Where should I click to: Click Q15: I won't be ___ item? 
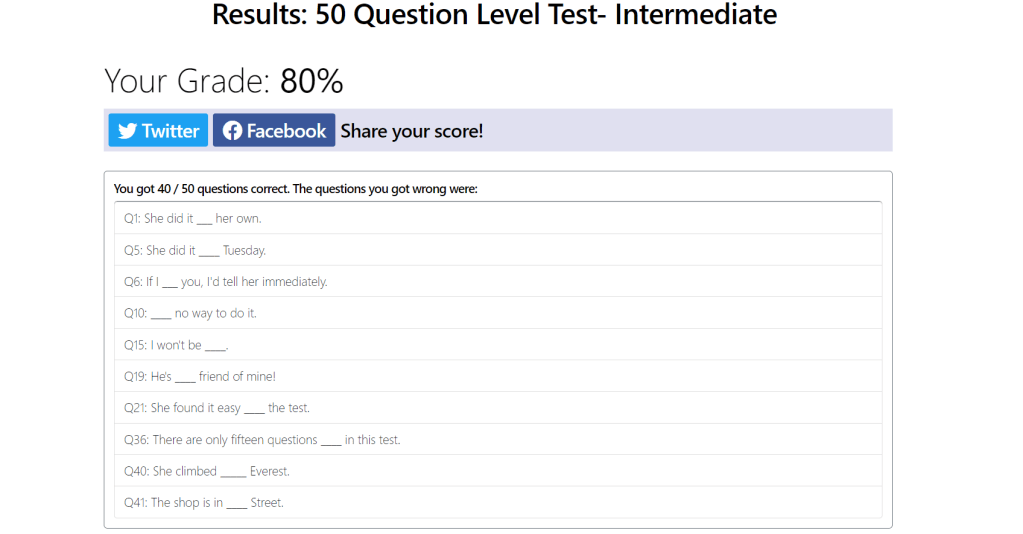(x=176, y=345)
